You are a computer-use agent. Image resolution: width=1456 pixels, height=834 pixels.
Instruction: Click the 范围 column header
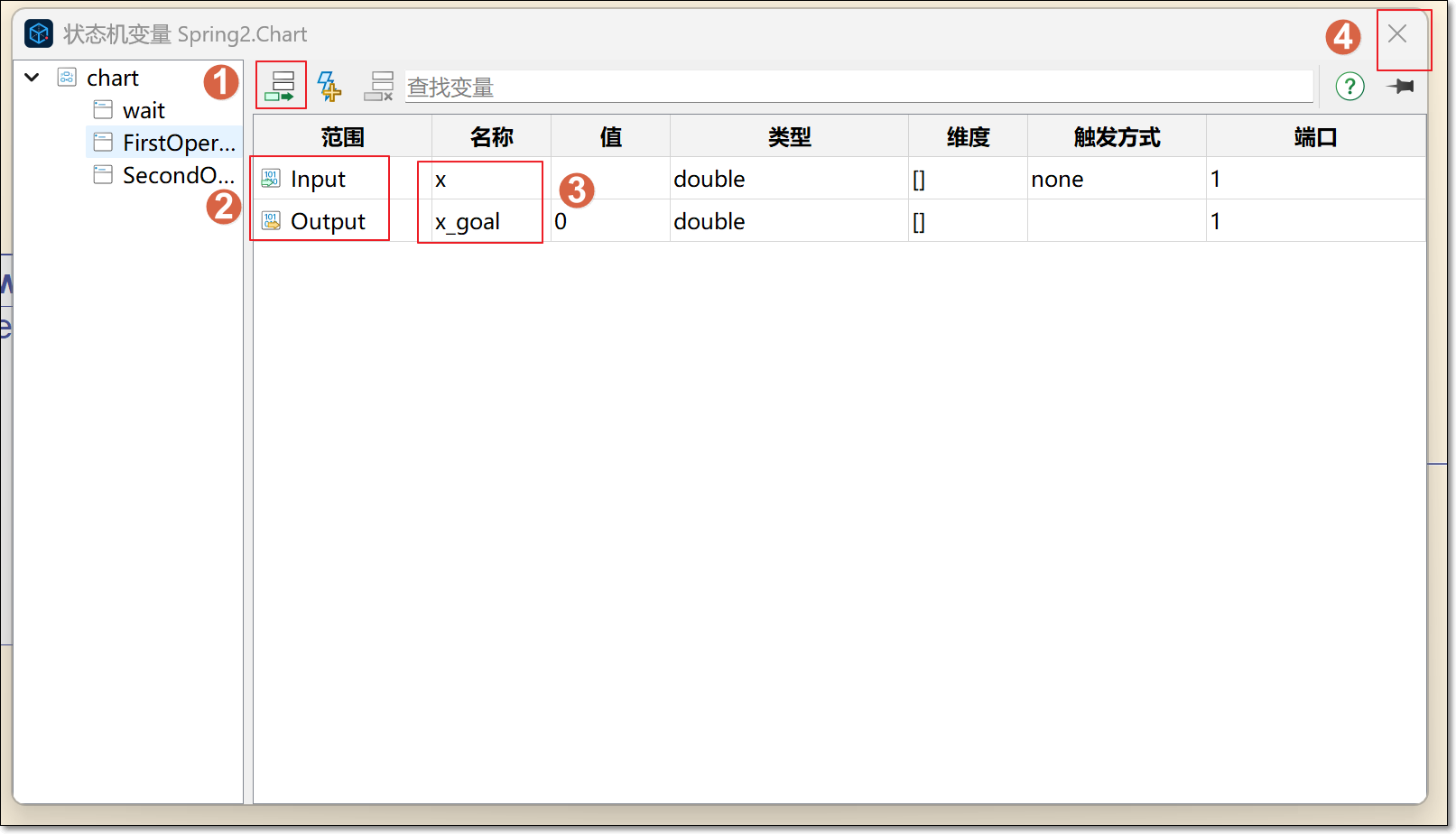coord(342,136)
